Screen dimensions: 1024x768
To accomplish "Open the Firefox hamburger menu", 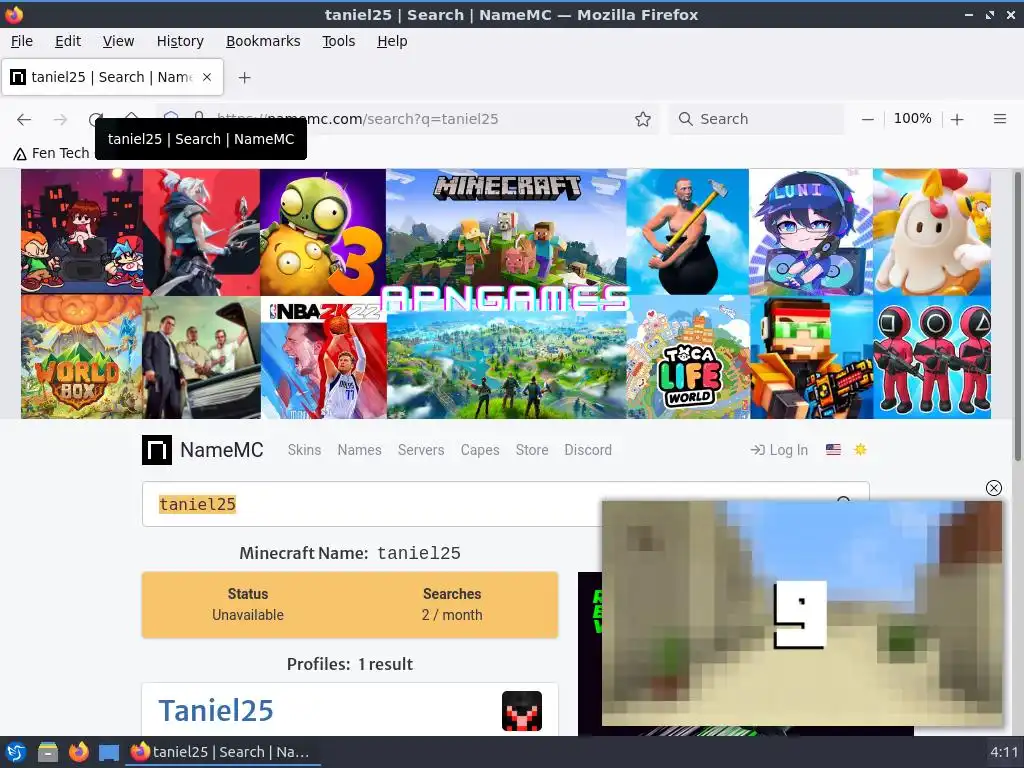I will [1000, 119].
